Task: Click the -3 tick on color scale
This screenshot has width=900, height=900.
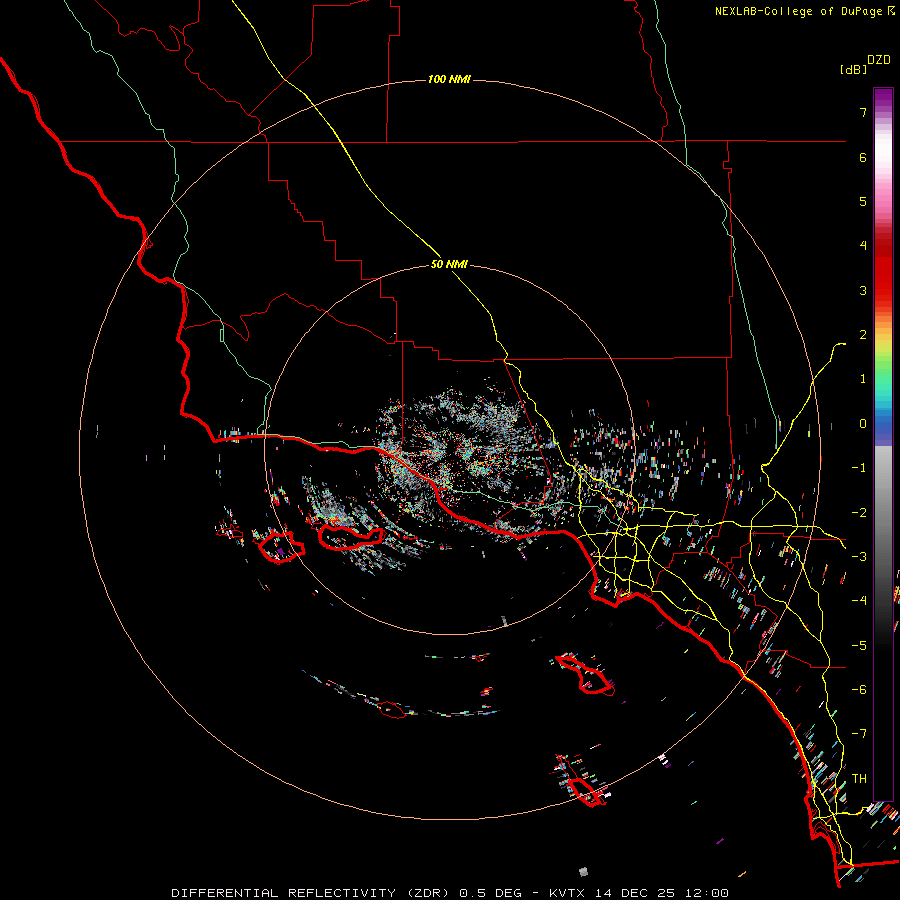Action: pos(859,557)
